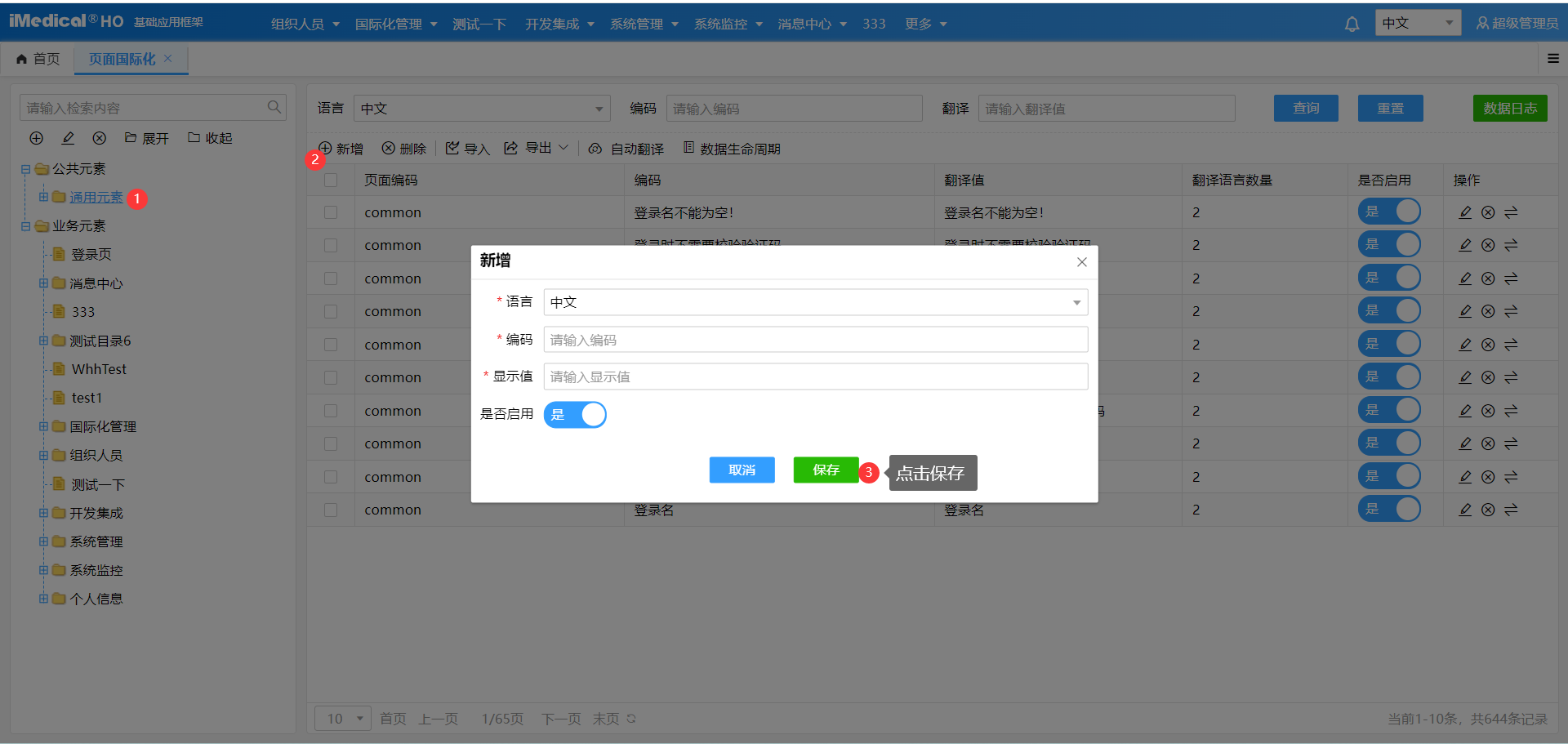Collapse the 业务元素 tree node
The height and width of the screenshot is (744, 1568).
(26, 226)
